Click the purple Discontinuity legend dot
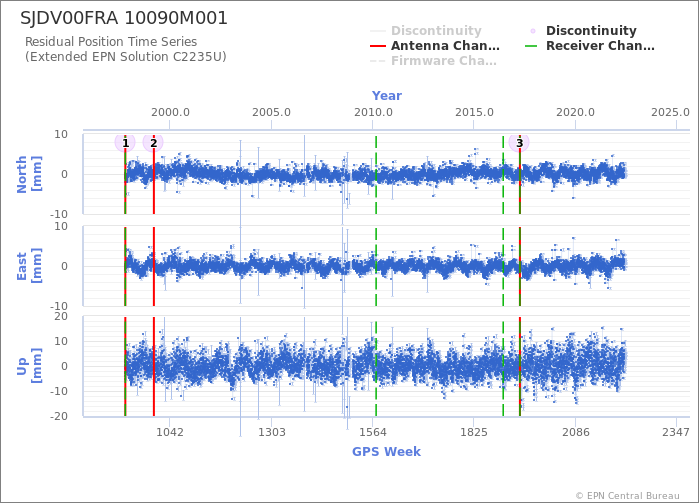 pyautogui.click(x=533, y=31)
